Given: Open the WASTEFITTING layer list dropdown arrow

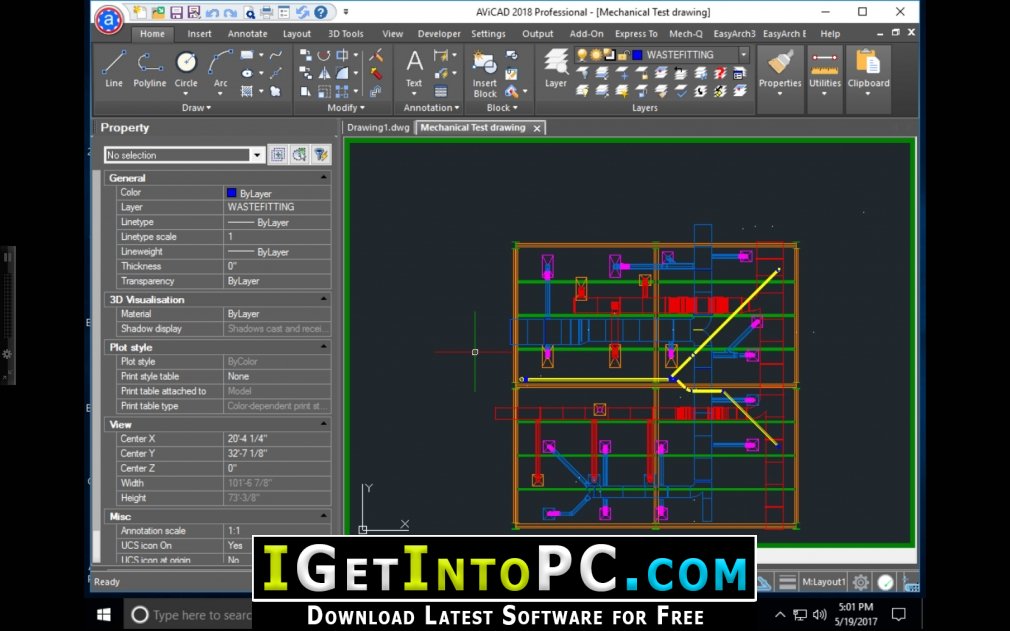Looking at the screenshot, I should click(x=743, y=55).
